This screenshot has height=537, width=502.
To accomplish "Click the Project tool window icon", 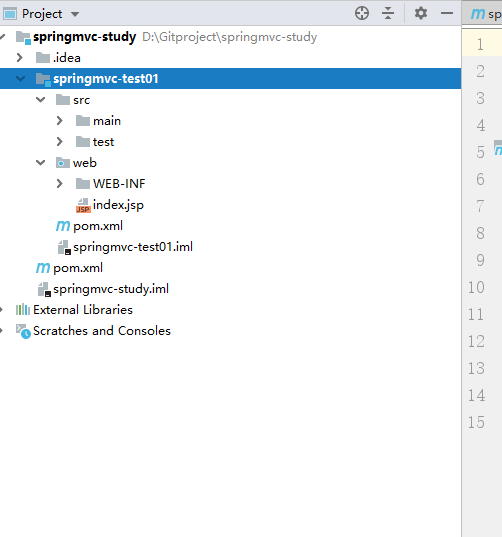I will pyautogui.click(x=10, y=14).
